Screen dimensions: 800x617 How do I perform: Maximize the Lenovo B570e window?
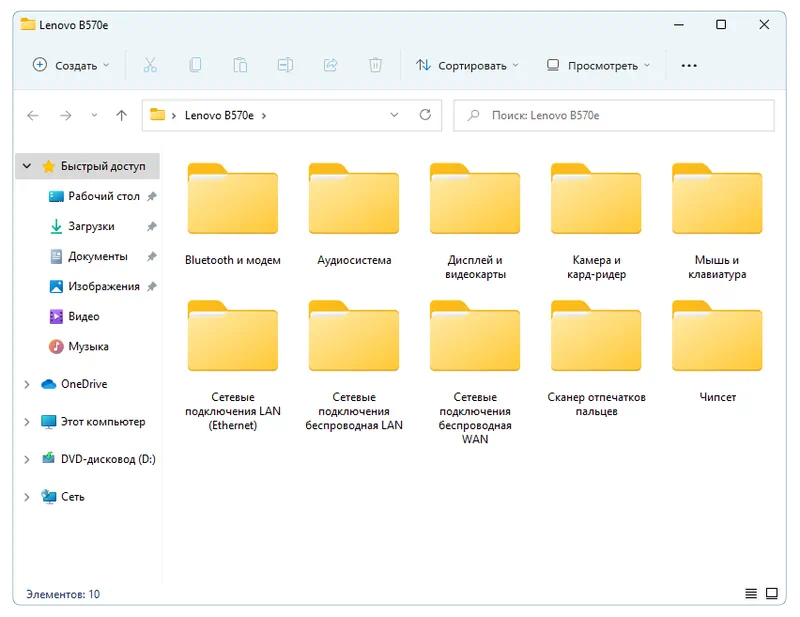[721, 24]
